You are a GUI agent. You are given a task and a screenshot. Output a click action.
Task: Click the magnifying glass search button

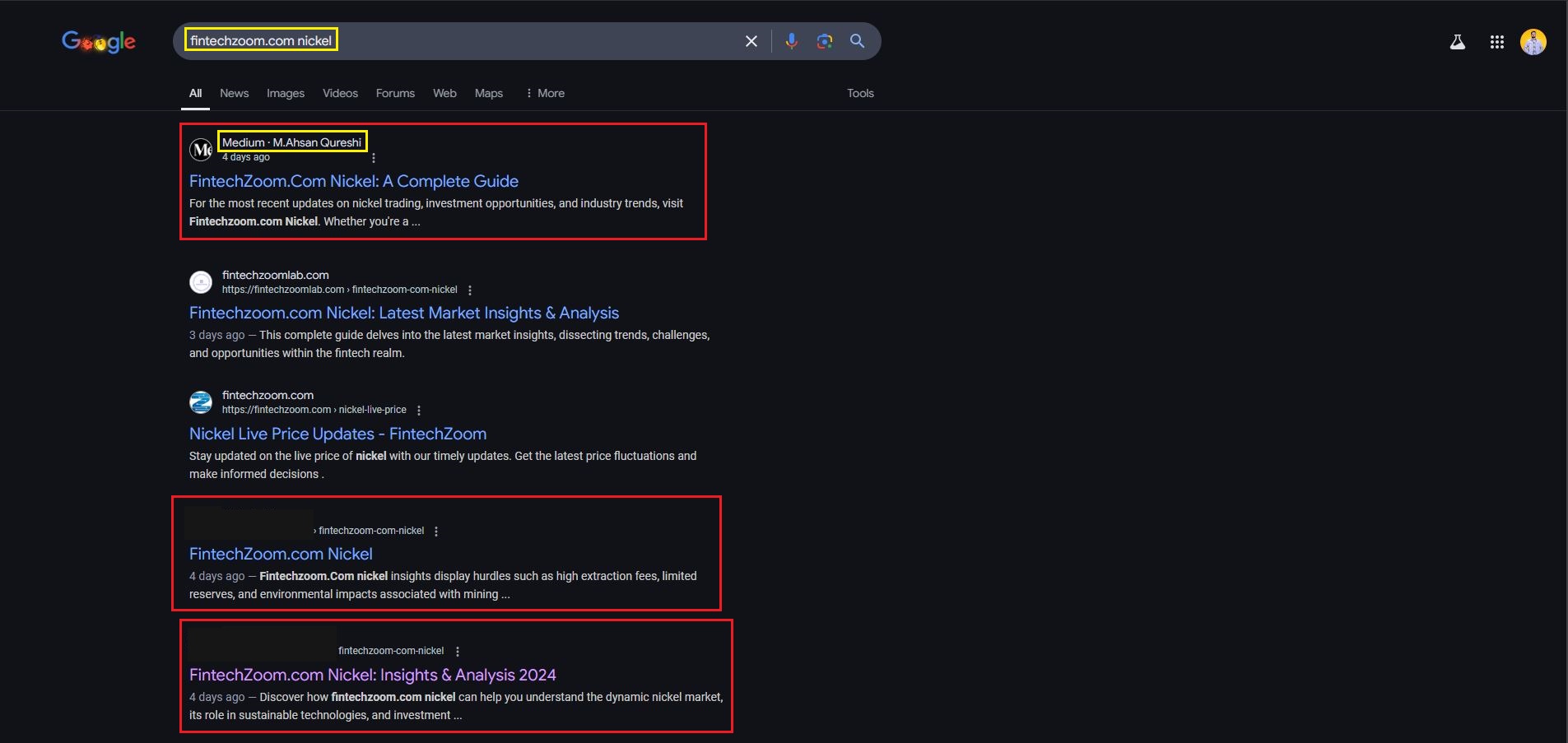coord(857,41)
